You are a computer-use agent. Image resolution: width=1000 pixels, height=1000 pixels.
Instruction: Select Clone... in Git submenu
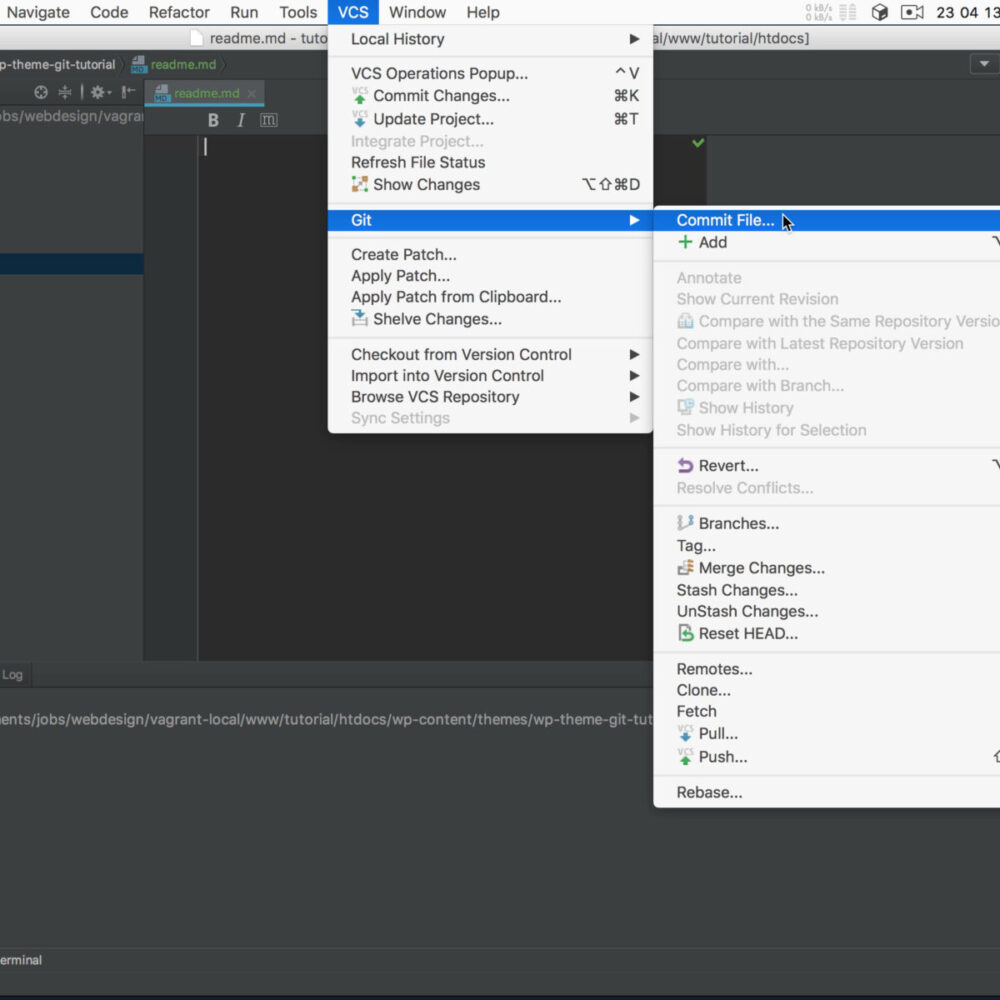(x=827, y=690)
